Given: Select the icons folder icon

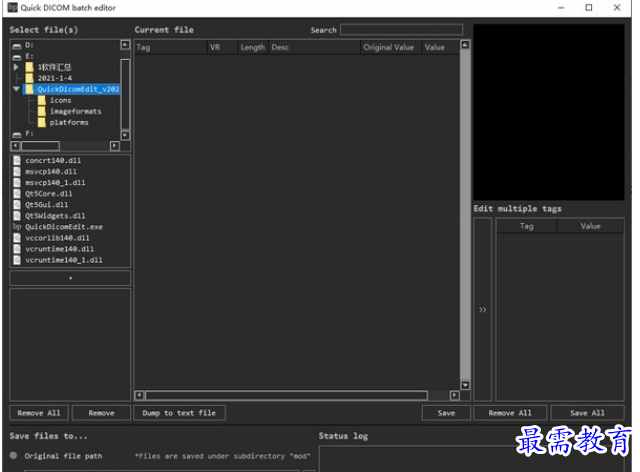Looking at the screenshot, I should (41, 100).
